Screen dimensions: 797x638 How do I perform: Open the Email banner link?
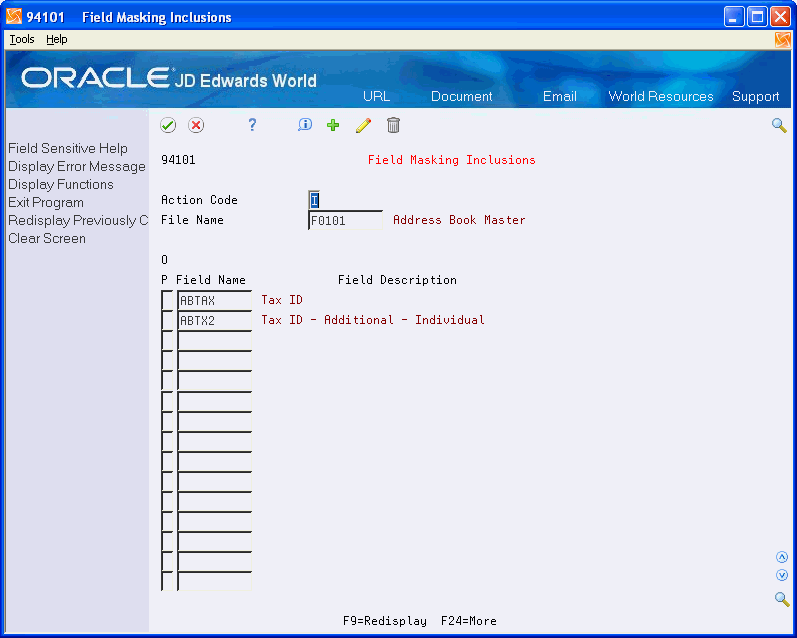tap(560, 96)
